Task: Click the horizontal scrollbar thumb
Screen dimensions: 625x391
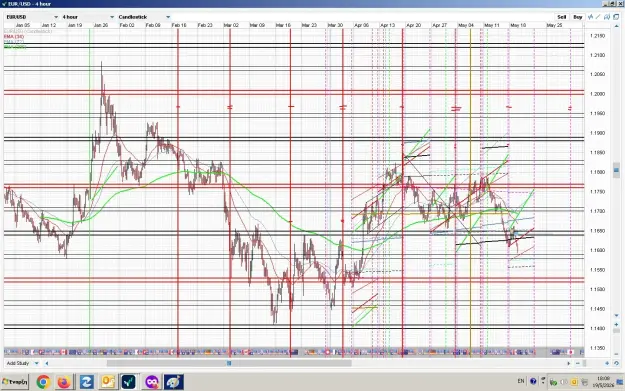Action: (x=229, y=363)
